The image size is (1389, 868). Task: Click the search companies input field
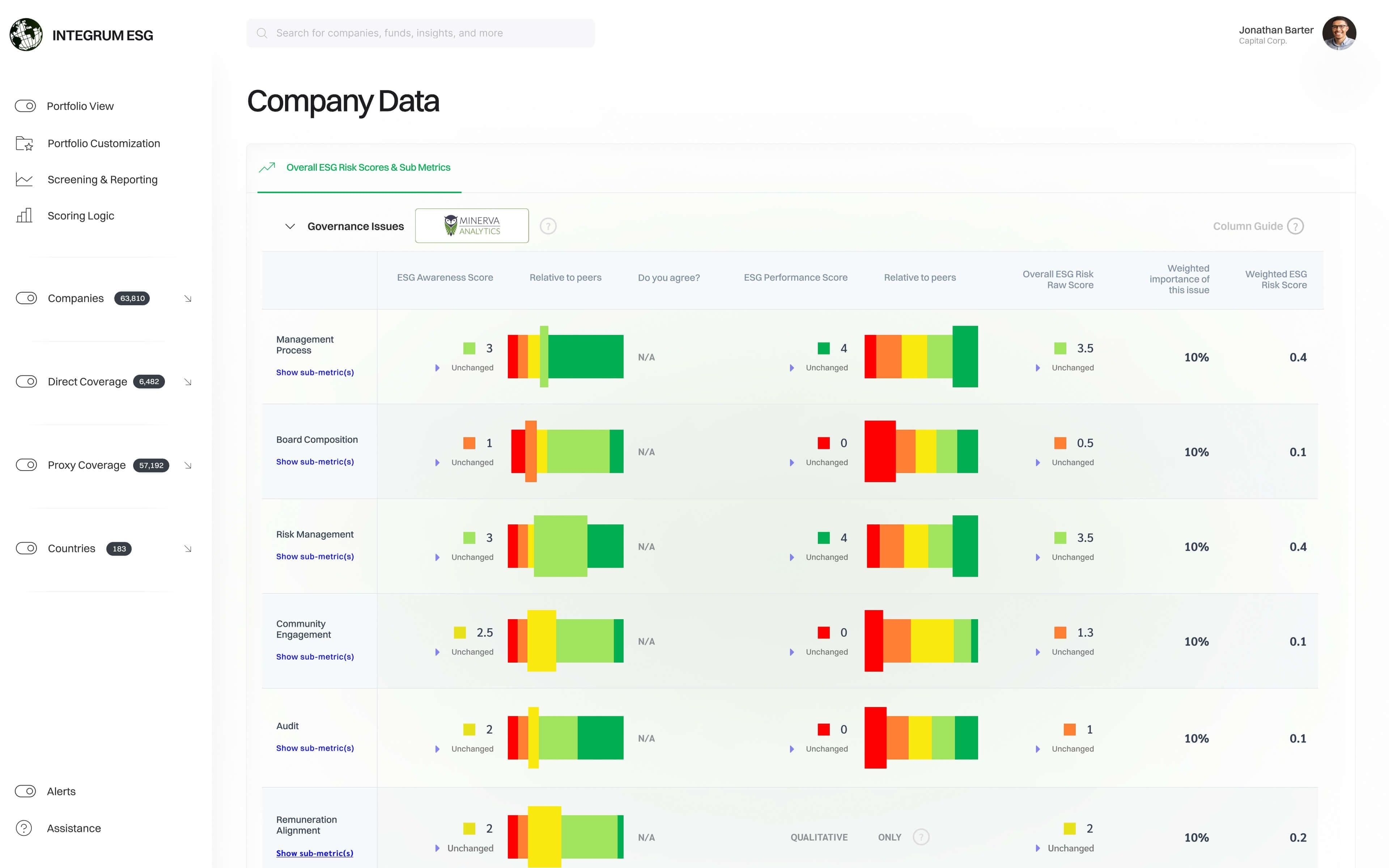[421, 33]
